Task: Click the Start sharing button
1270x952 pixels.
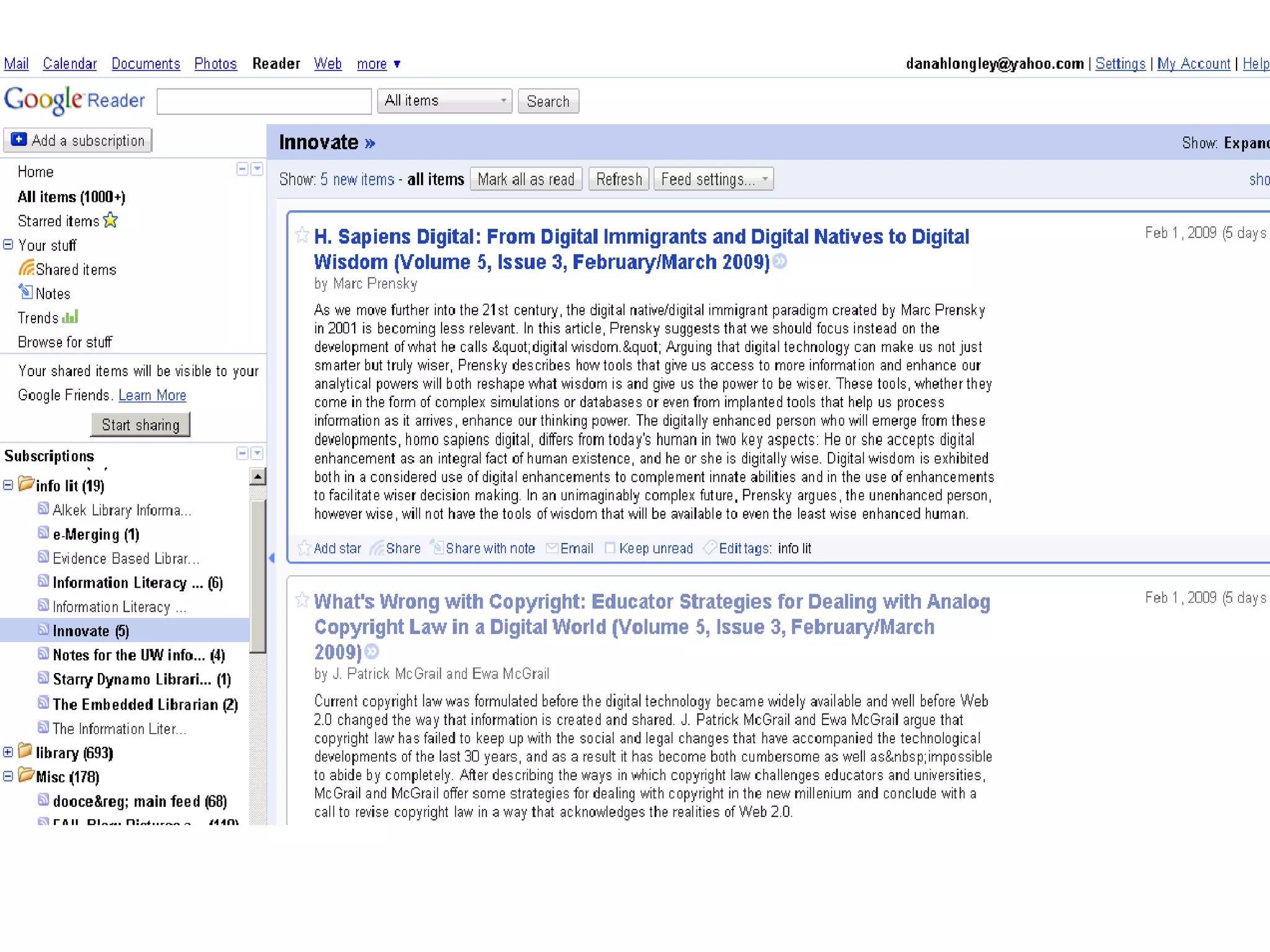Action: coord(140,425)
